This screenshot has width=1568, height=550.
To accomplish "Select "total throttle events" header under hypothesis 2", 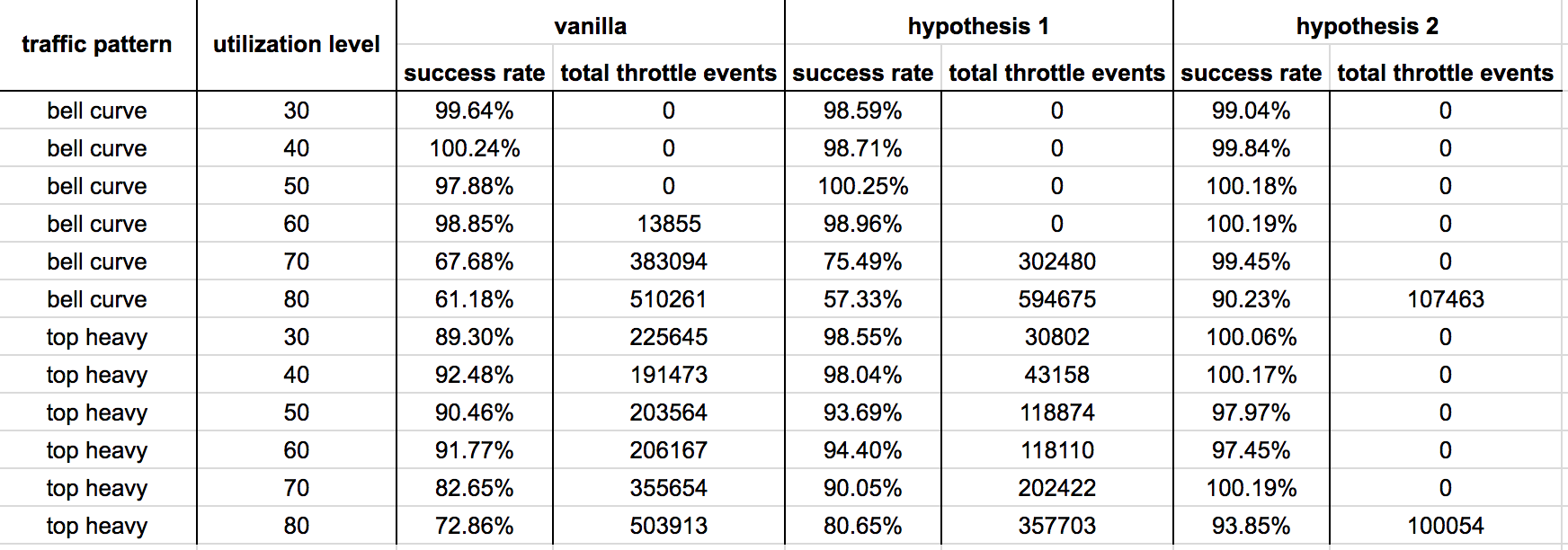I will click(x=1445, y=73).
